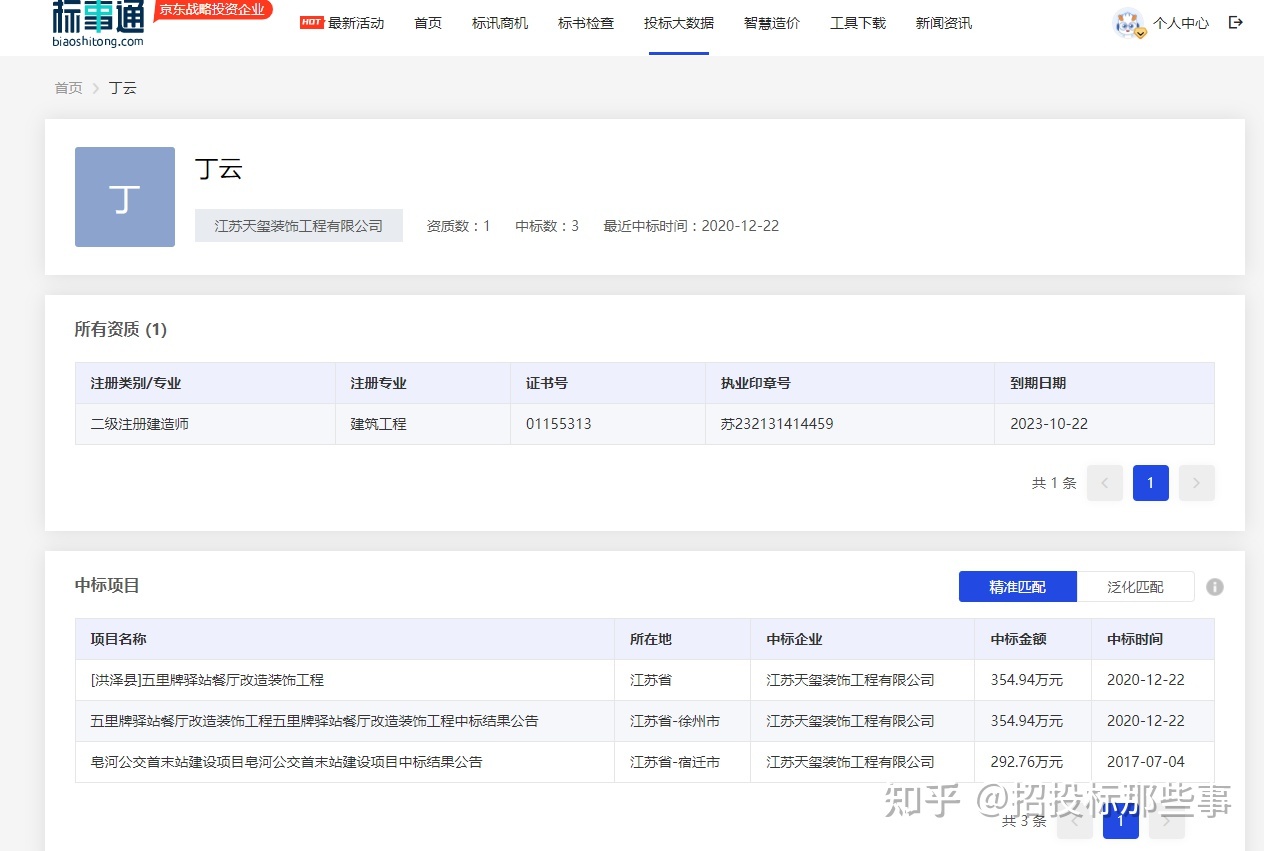Switch to the 标讯商机 tab

coord(499,23)
